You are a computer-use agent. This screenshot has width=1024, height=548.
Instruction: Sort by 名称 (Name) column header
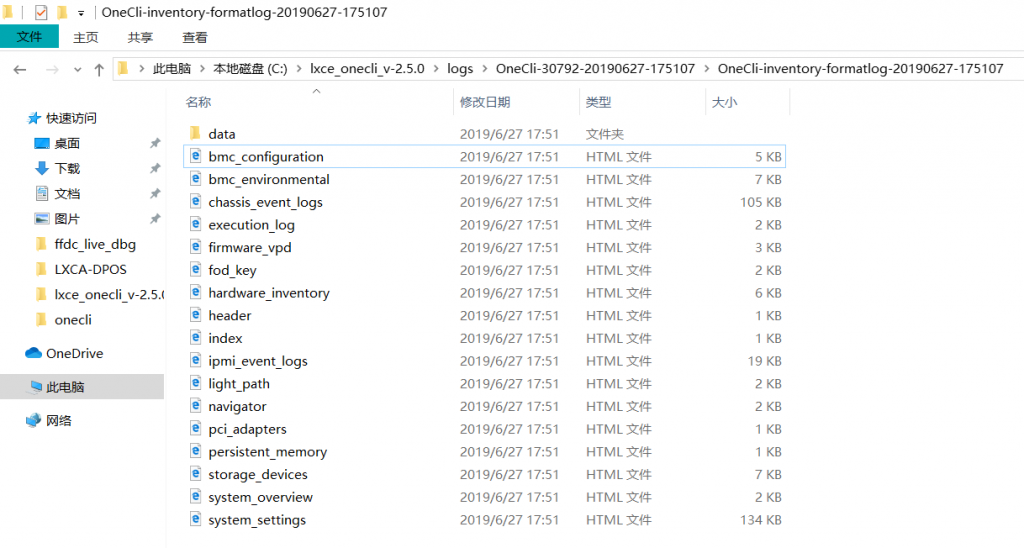(199, 102)
